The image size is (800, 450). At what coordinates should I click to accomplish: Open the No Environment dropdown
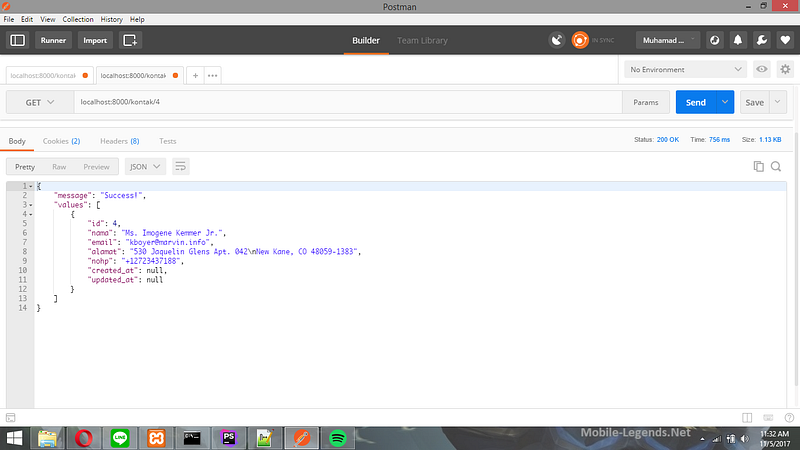pyautogui.click(x=686, y=69)
